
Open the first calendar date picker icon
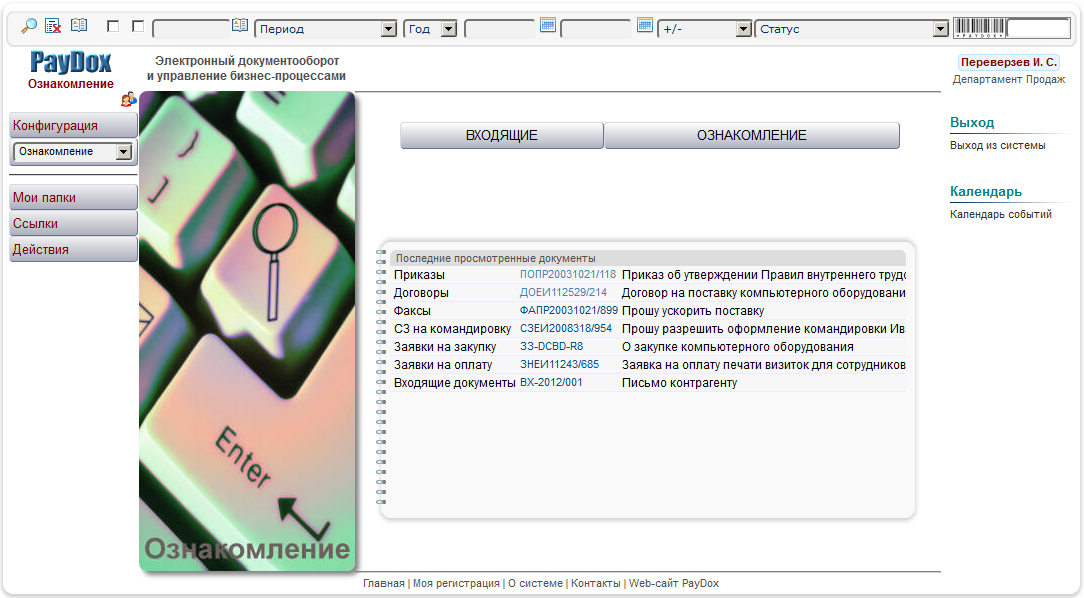click(x=547, y=26)
